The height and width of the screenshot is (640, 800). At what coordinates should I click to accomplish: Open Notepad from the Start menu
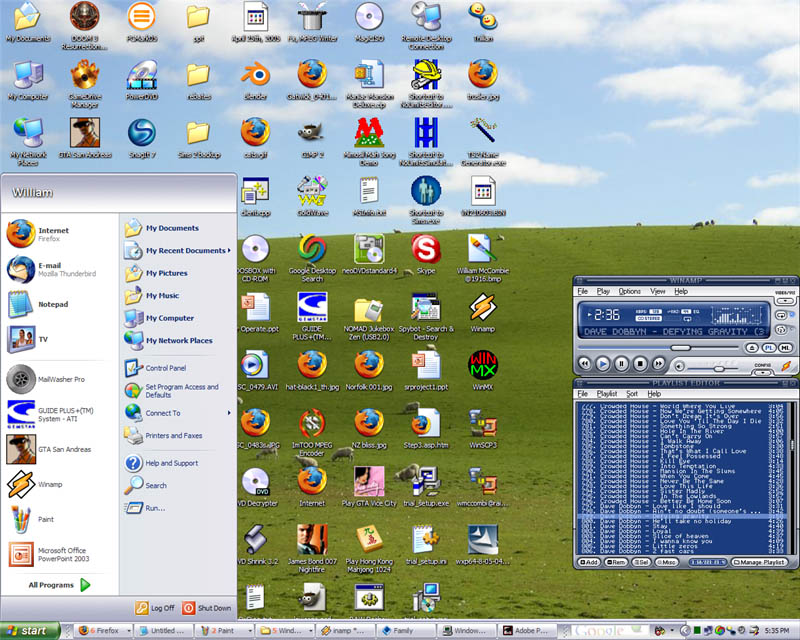point(57,304)
